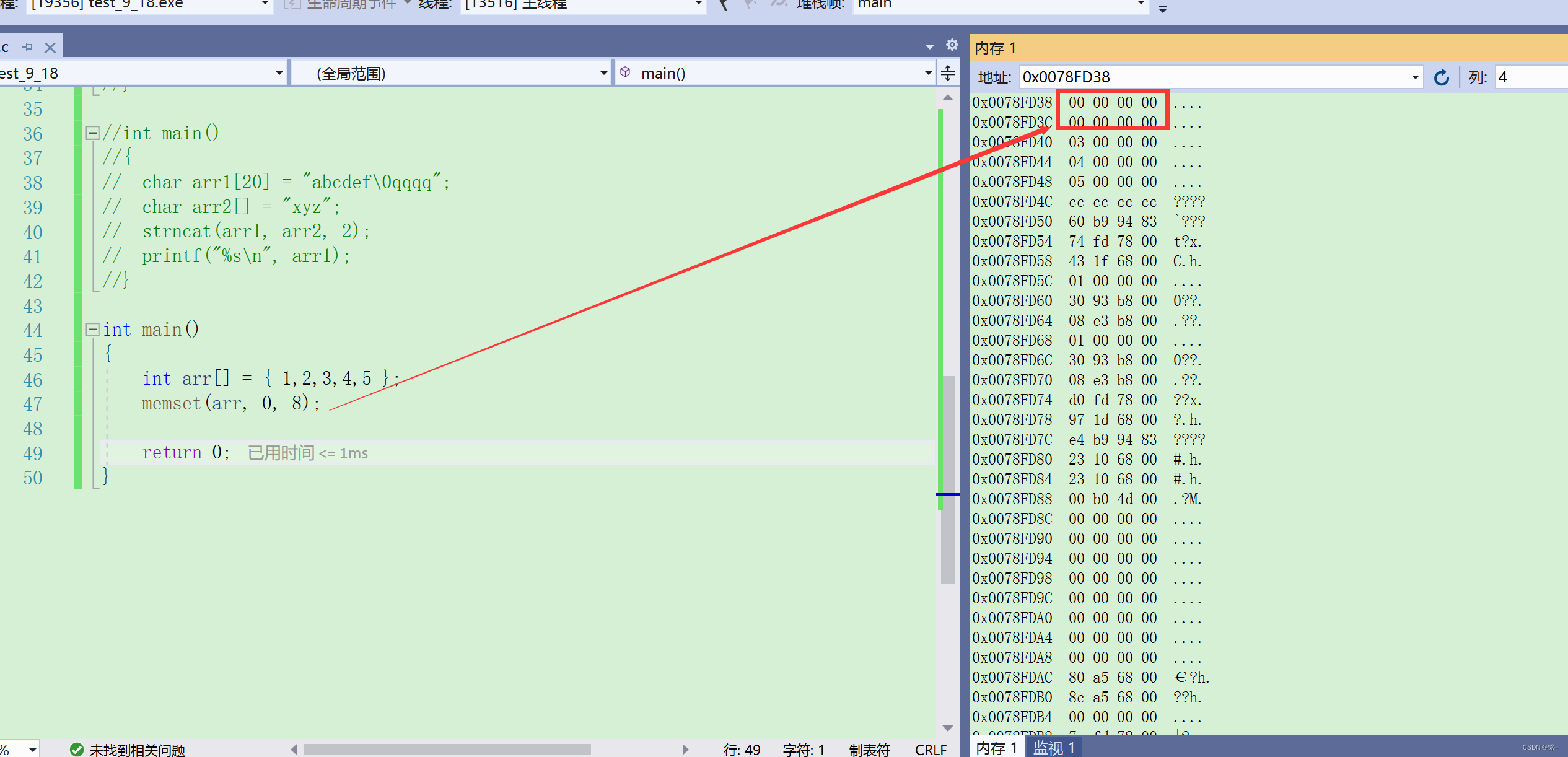Split the editor with the splitter button

948,73
